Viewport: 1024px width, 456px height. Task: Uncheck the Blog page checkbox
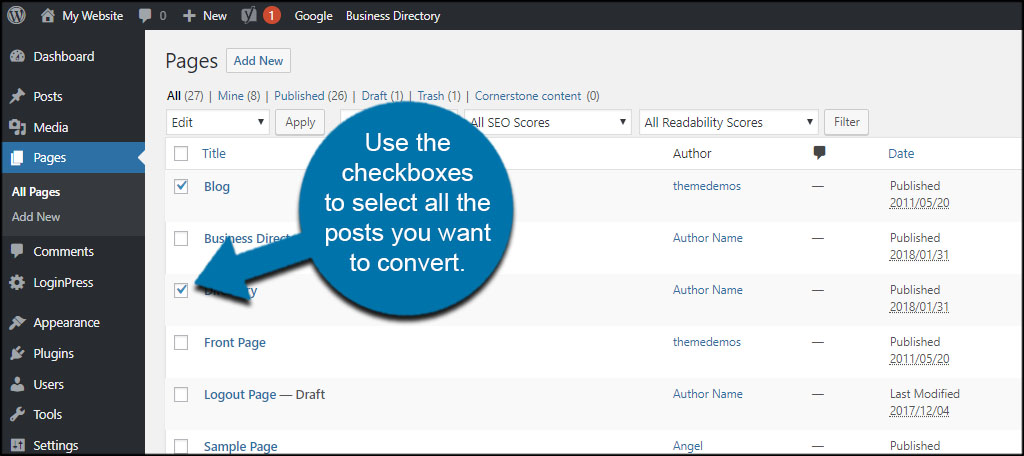pos(181,186)
